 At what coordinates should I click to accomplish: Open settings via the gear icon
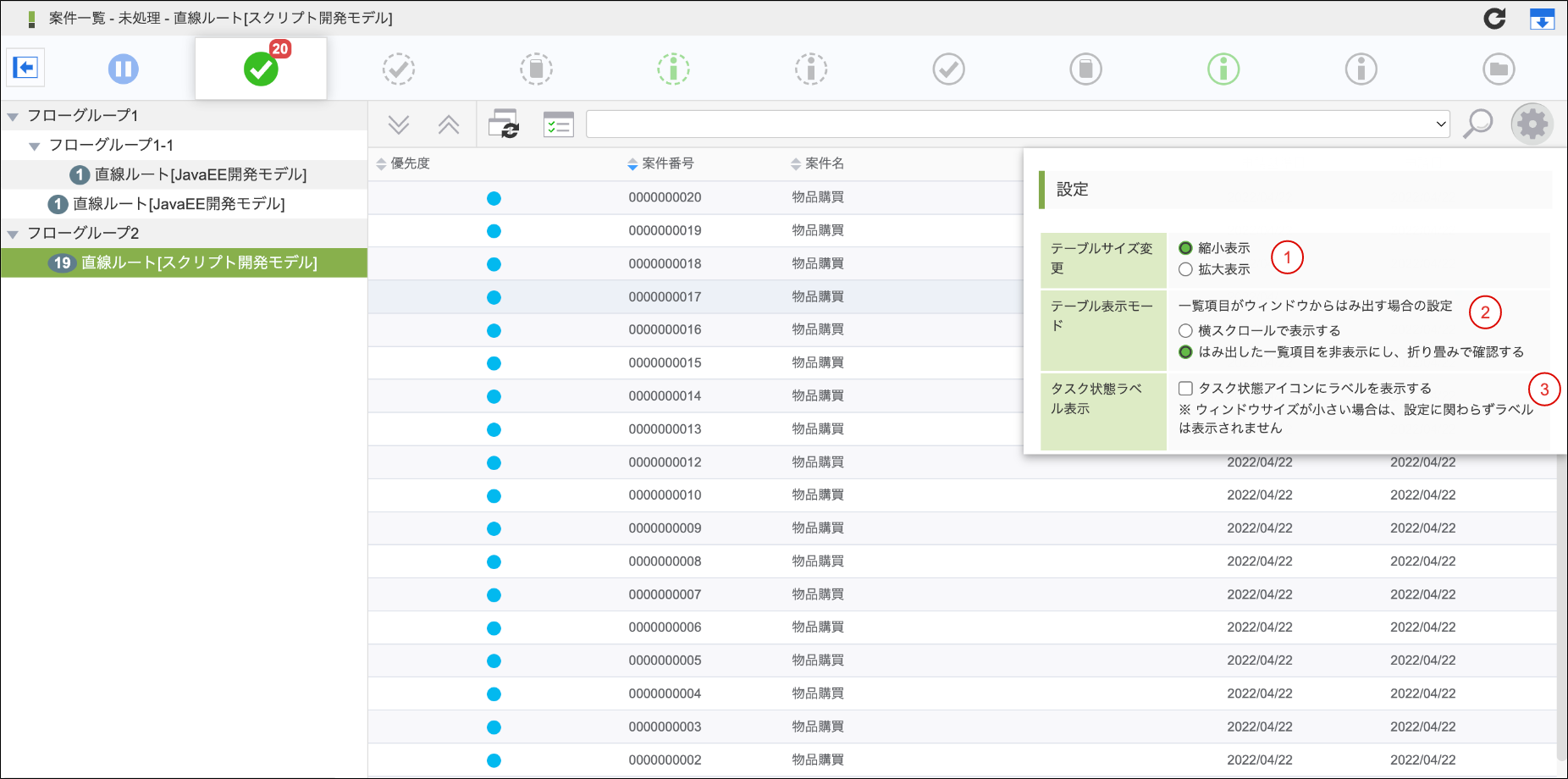(x=1532, y=124)
